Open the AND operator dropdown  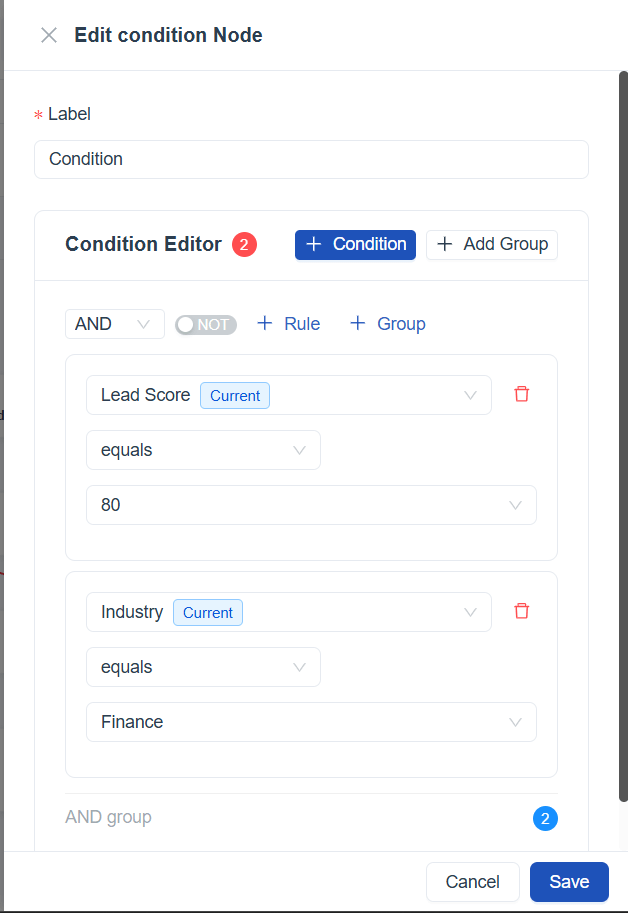click(x=114, y=324)
